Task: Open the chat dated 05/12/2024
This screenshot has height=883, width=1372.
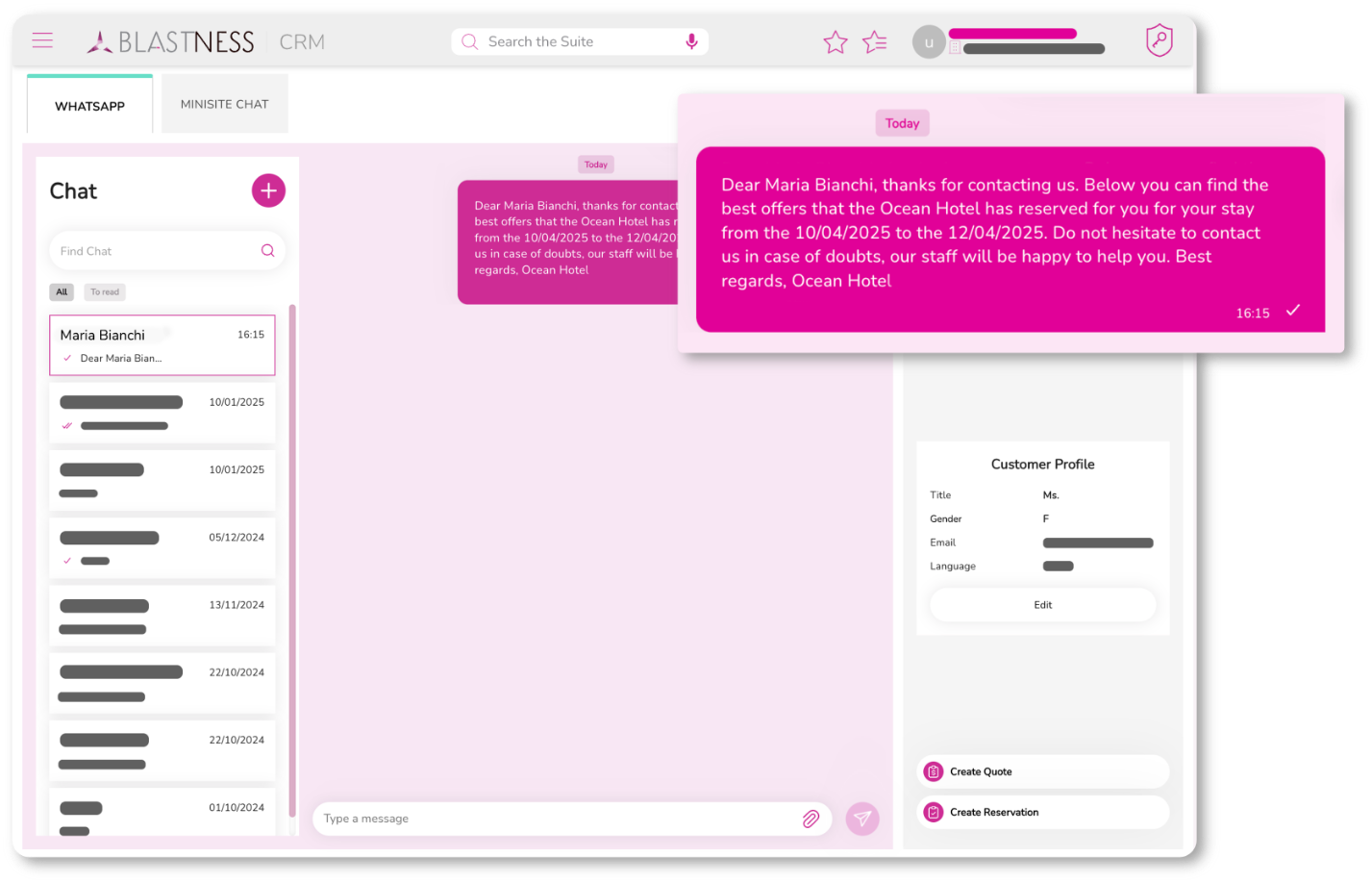Action: tap(162, 548)
